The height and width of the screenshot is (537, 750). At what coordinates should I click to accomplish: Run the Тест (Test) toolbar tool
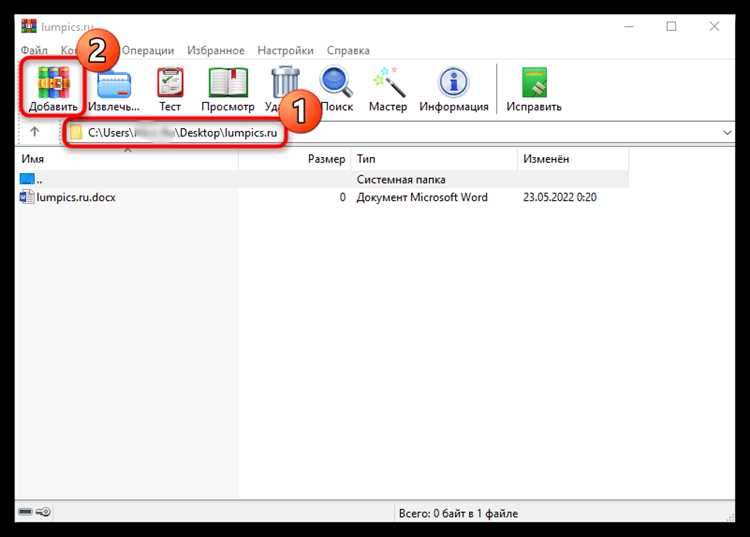tap(170, 82)
